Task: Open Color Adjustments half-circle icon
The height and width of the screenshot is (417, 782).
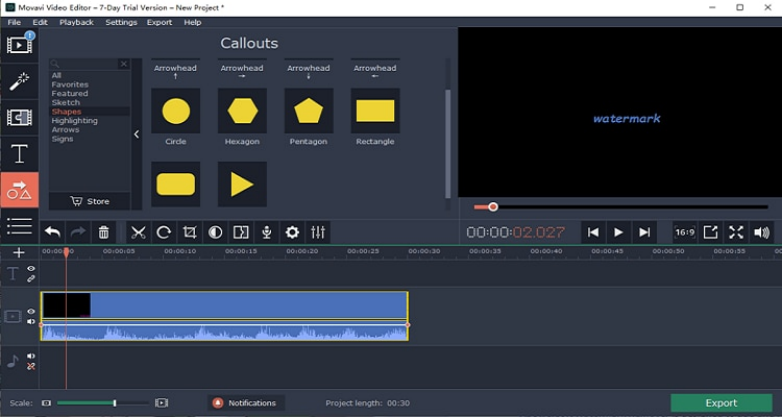Action: 215,232
